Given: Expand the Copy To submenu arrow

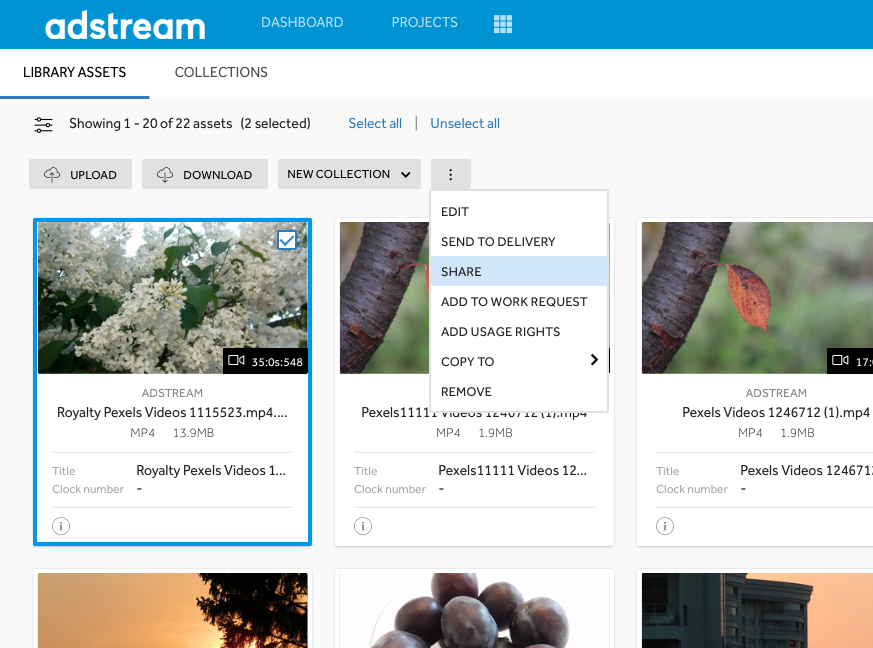Looking at the screenshot, I should 594,360.
